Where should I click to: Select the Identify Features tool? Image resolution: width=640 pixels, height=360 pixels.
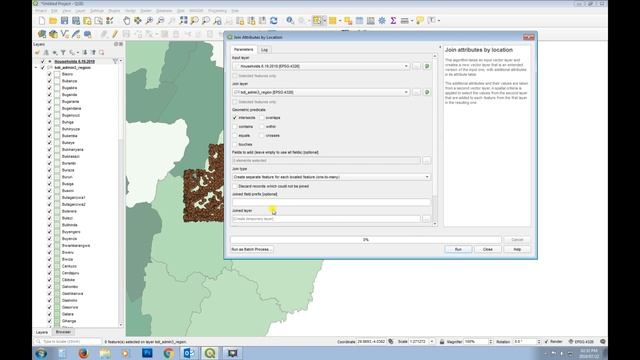pyautogui.click(x=290, y=20)
